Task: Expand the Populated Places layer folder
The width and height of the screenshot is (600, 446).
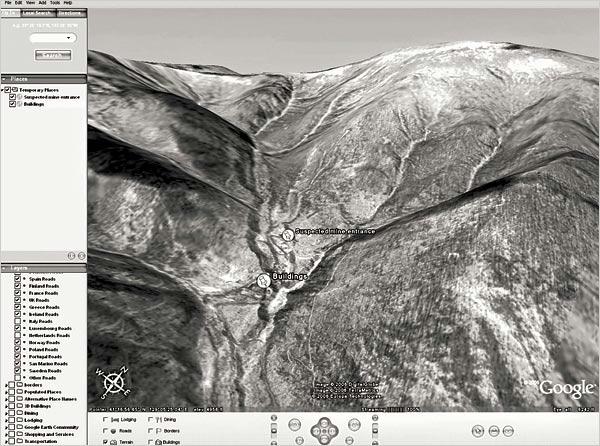Action: coord(4,389)
